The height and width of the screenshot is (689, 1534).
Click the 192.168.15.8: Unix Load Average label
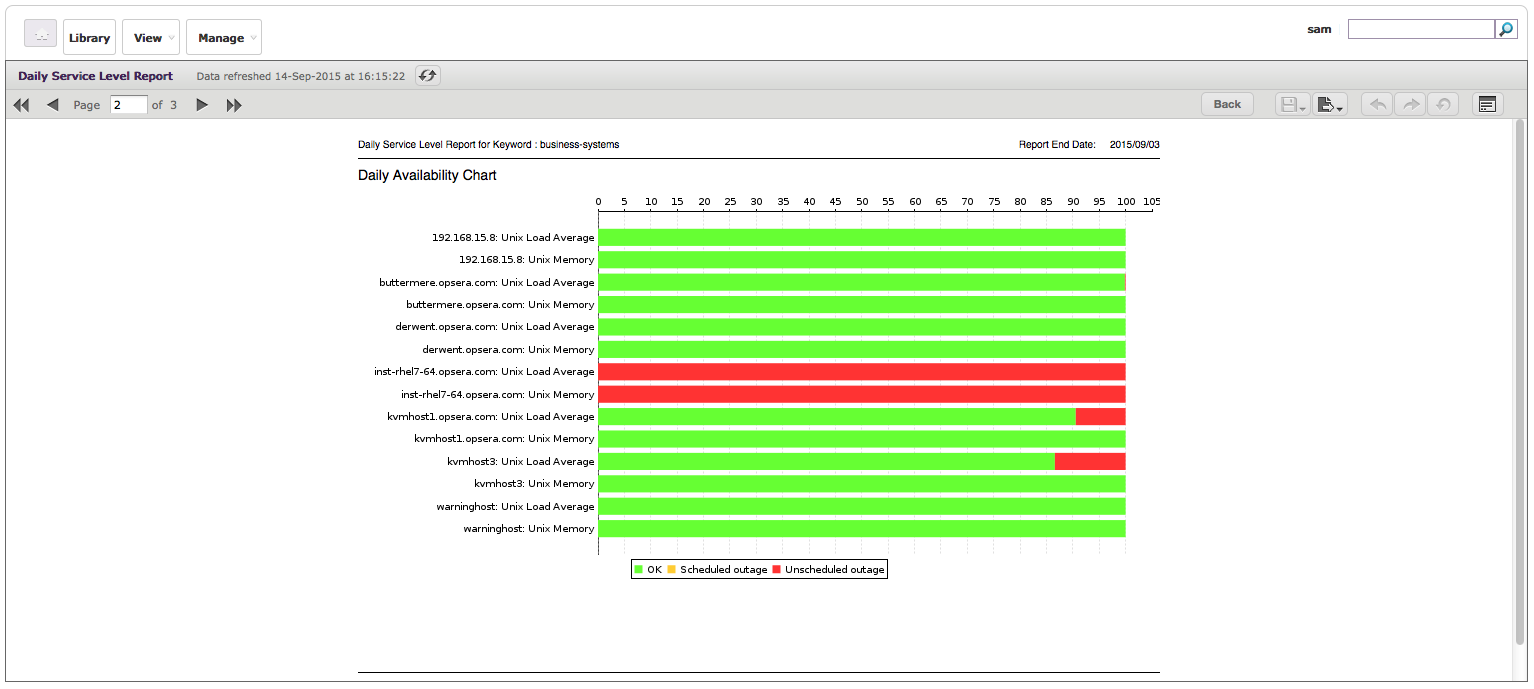point(513,238)
